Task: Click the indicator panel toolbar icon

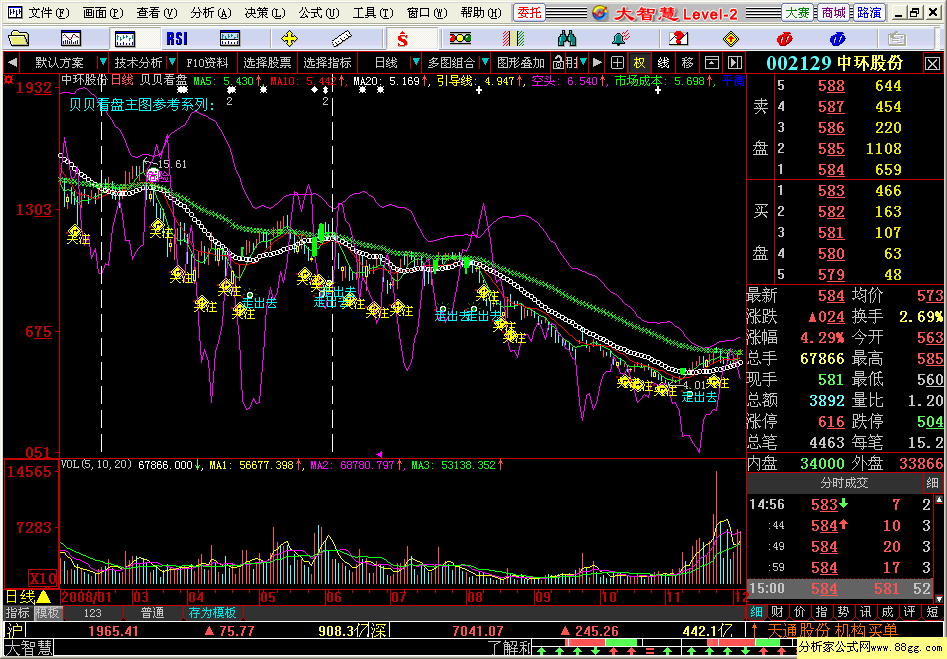Action: 230,39
